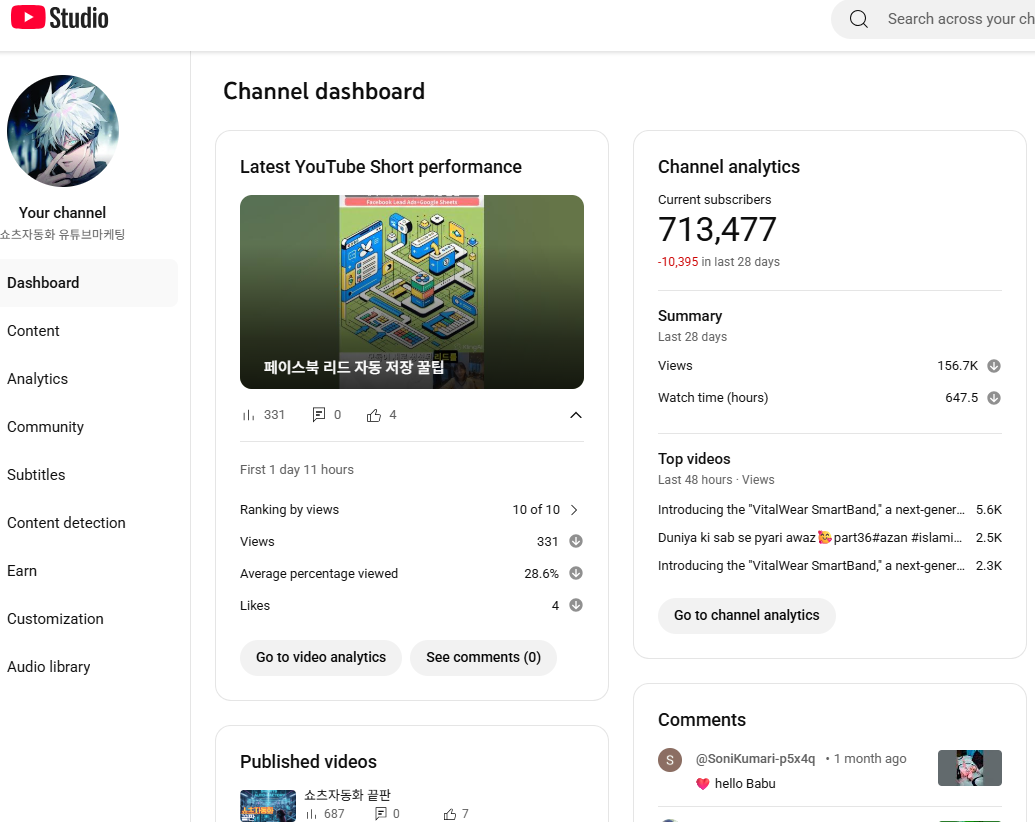This screenshot has height=822, width=1035.
Task: Click the See comments (0) button
Action: tap(483, 657)
